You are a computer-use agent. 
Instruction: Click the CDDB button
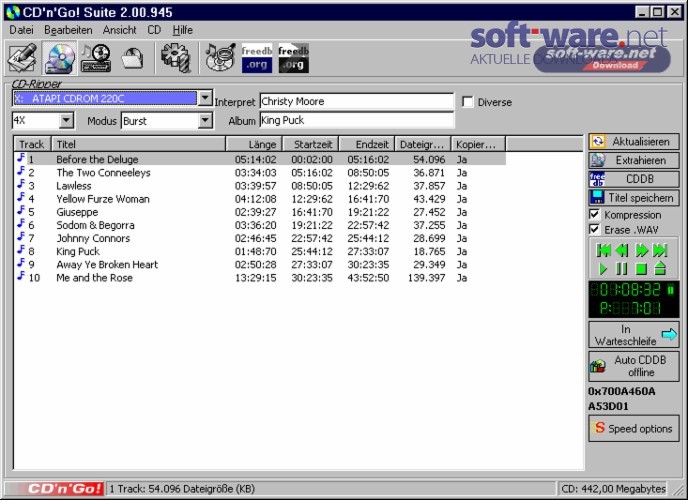click(x=634, y=179)
